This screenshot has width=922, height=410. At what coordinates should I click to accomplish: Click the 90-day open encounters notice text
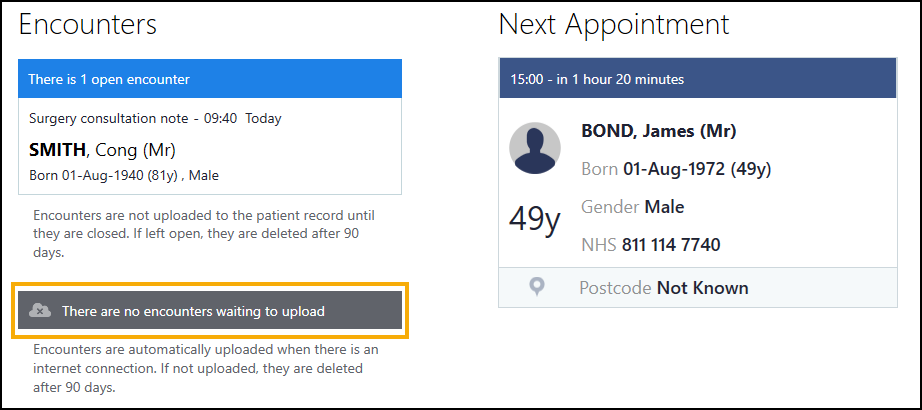203,234
